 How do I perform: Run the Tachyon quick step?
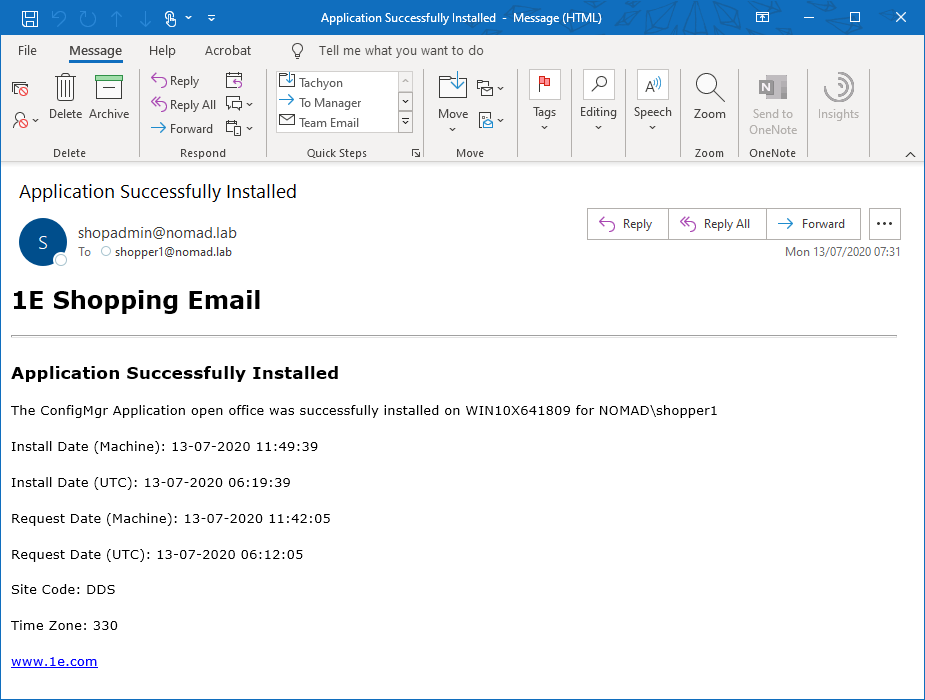click(x=320, y=83)
